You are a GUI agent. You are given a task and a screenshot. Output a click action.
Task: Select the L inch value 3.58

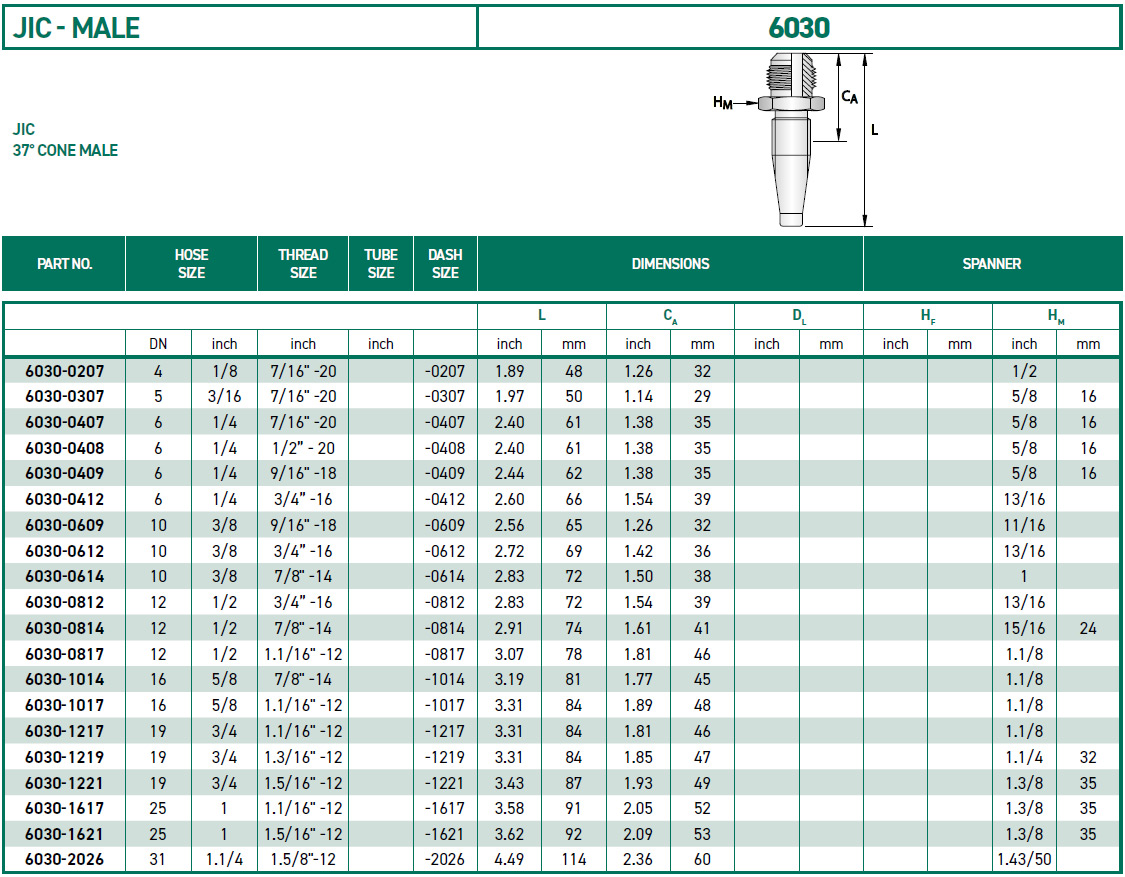pos(509,808)
